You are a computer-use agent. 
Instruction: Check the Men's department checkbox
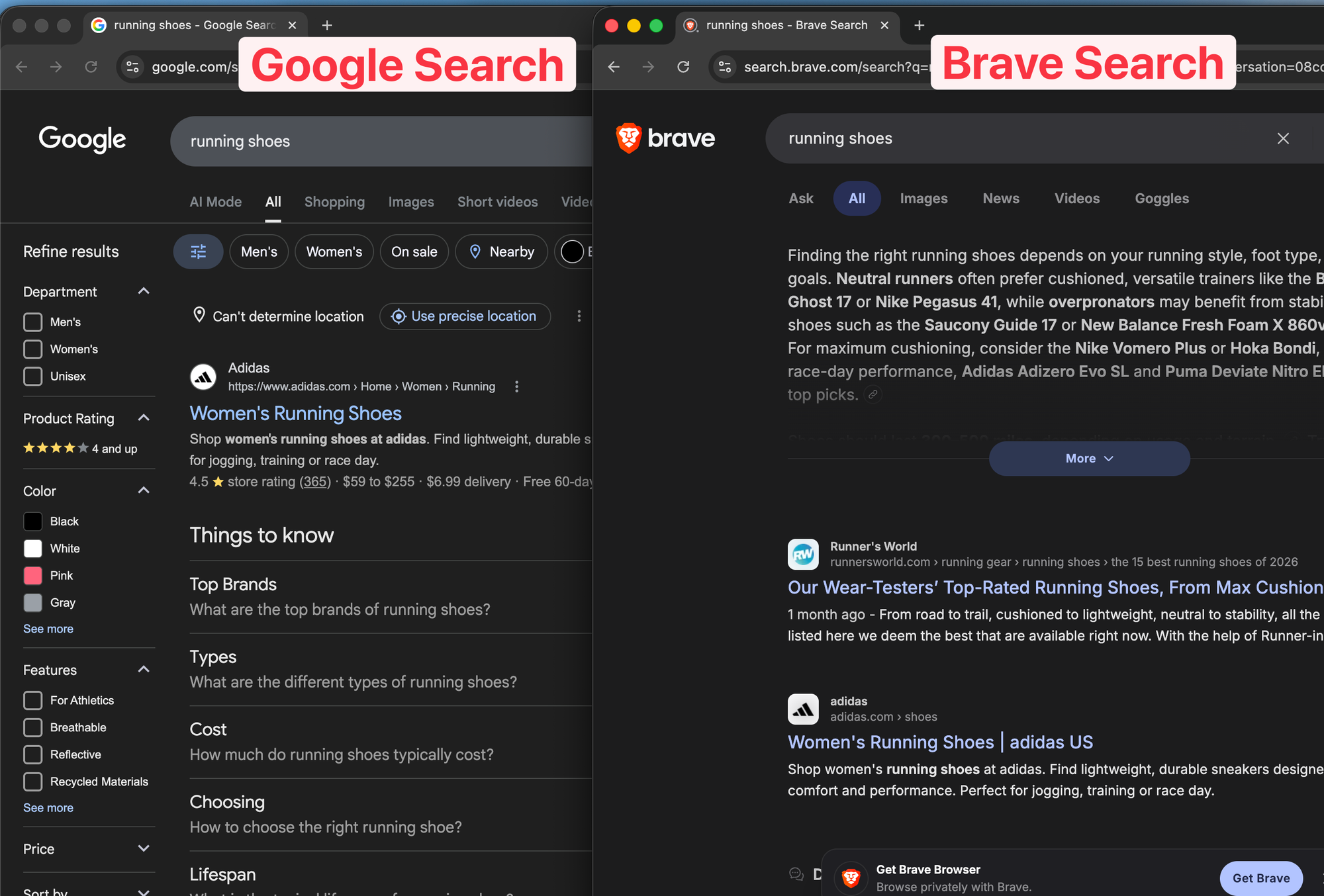(x=32, y=322)
